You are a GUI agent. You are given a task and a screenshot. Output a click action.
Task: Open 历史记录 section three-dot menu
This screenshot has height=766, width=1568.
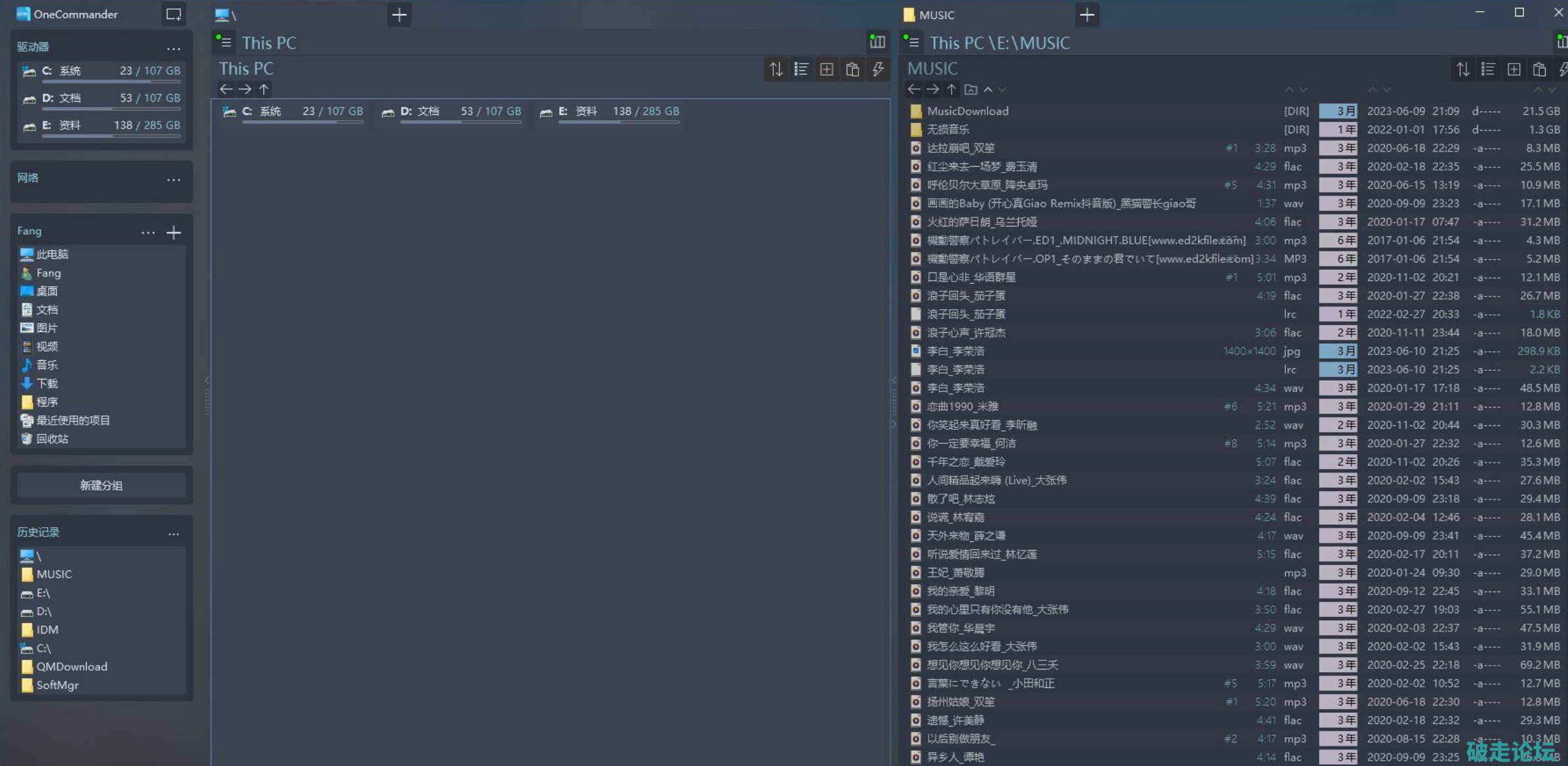[x=173, y=534]
